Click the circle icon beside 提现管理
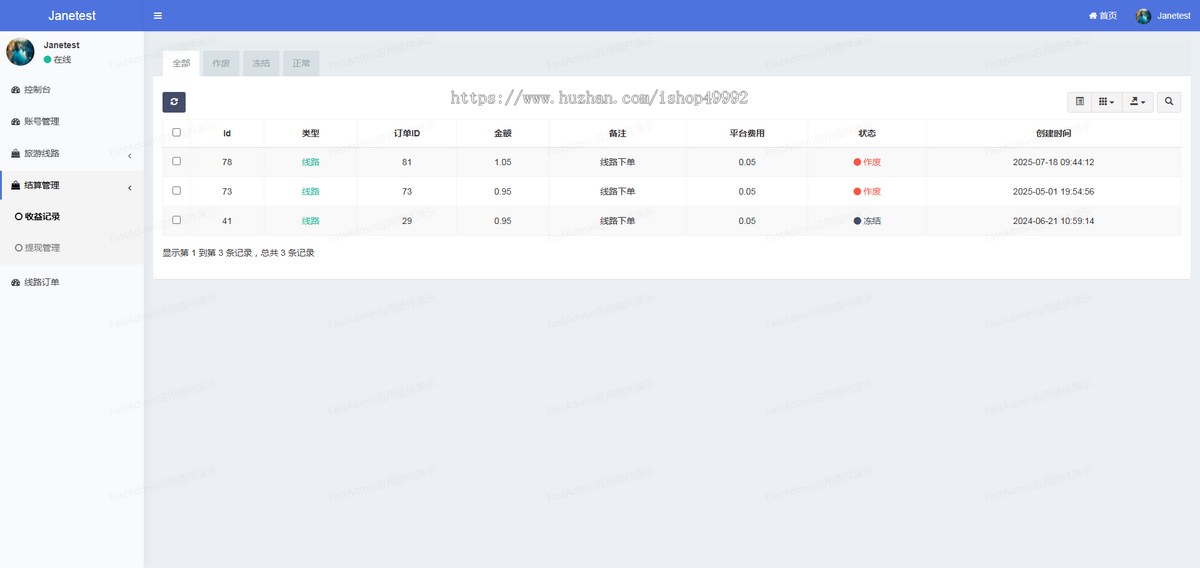The width and height of the screenshot is (1200, 568). coord(19,248)
